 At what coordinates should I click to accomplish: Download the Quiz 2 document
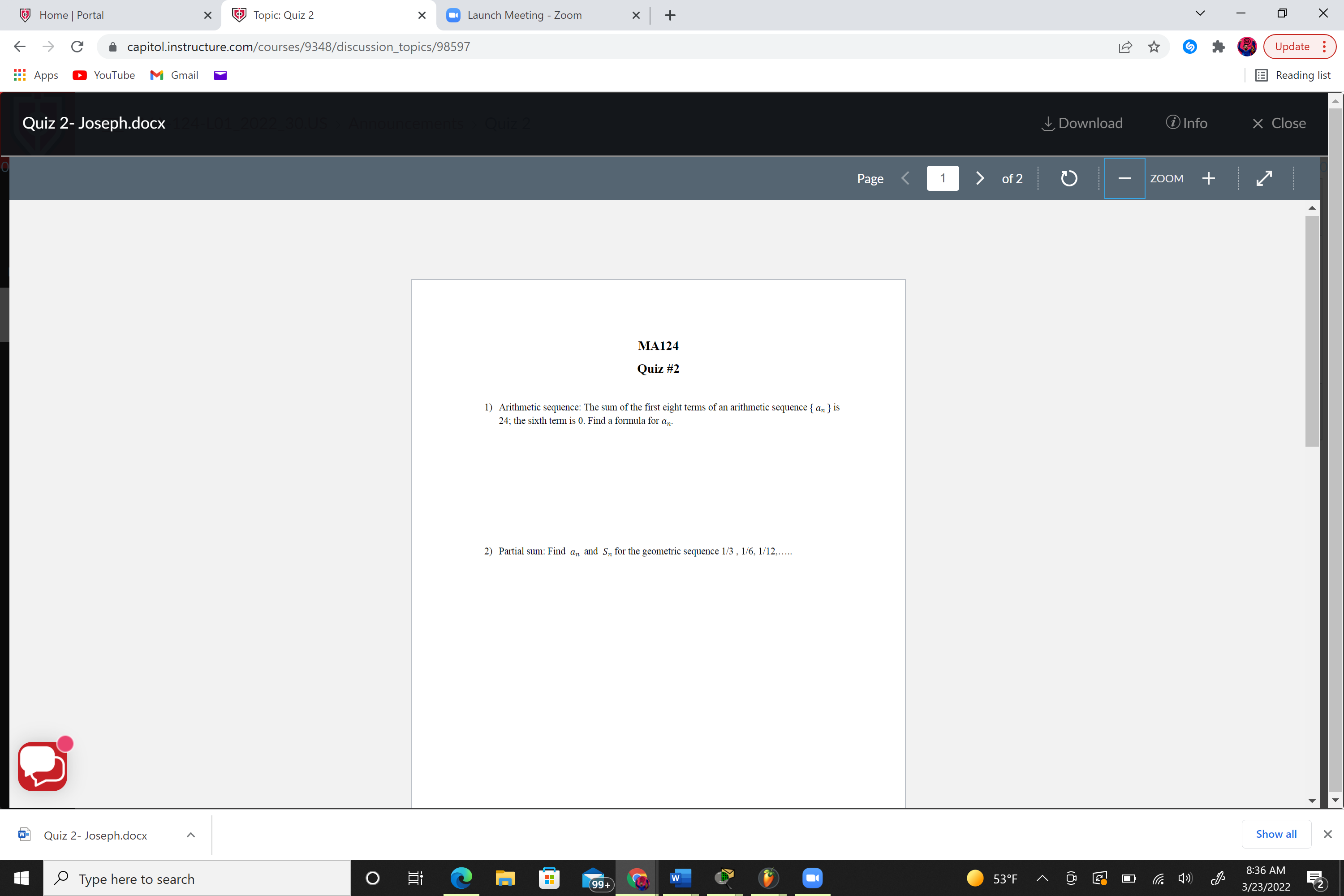click(x=1082, y=124)
